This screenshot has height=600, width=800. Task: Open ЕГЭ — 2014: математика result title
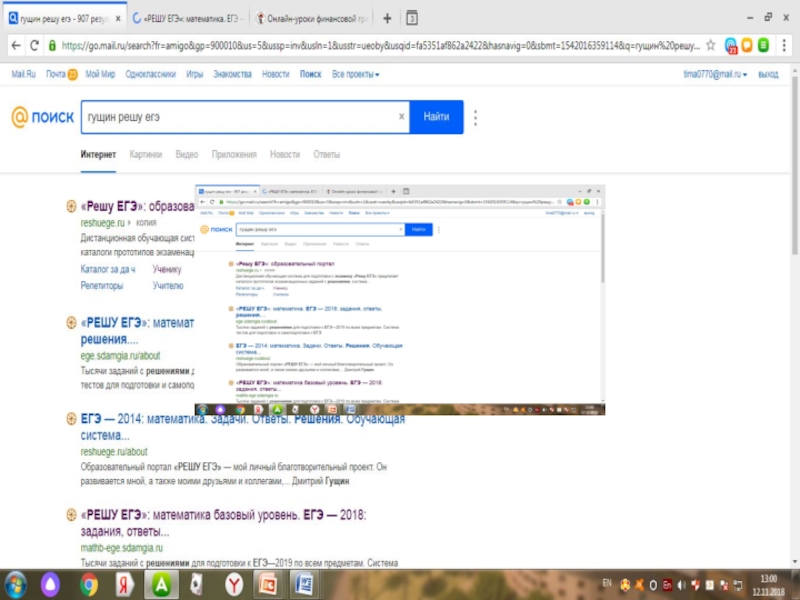tap(243, 427)
